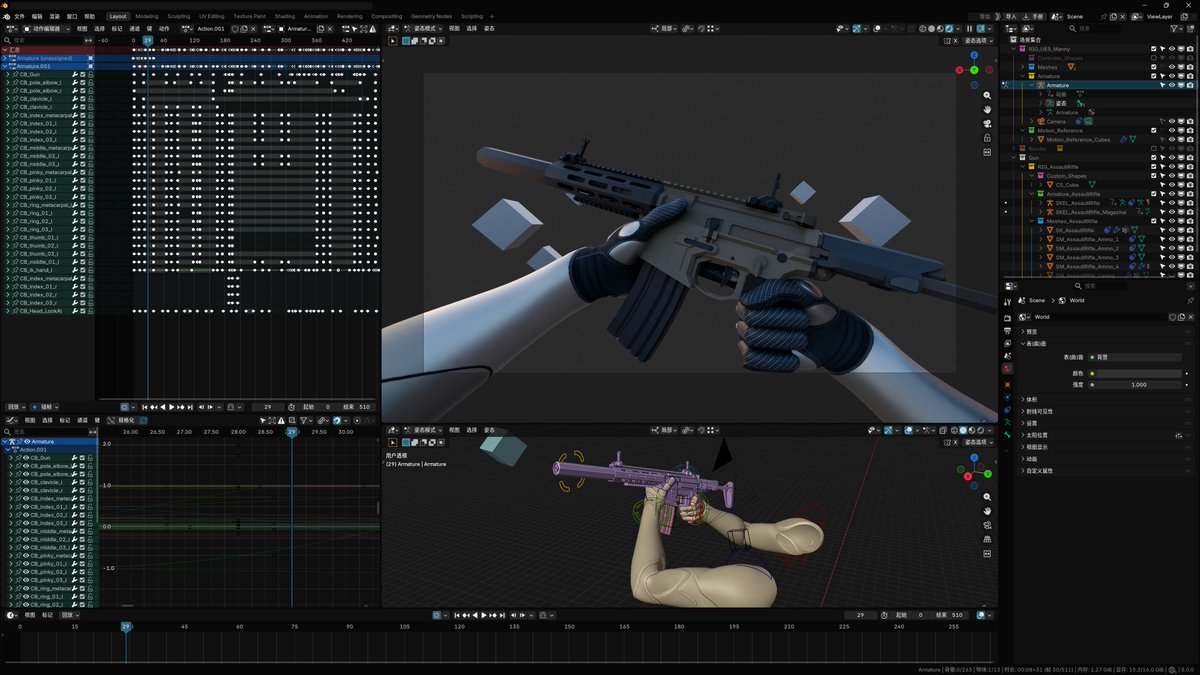
Task: Click the current frame marker 29 in bottom timeline
Action: (x=126, y=627)
